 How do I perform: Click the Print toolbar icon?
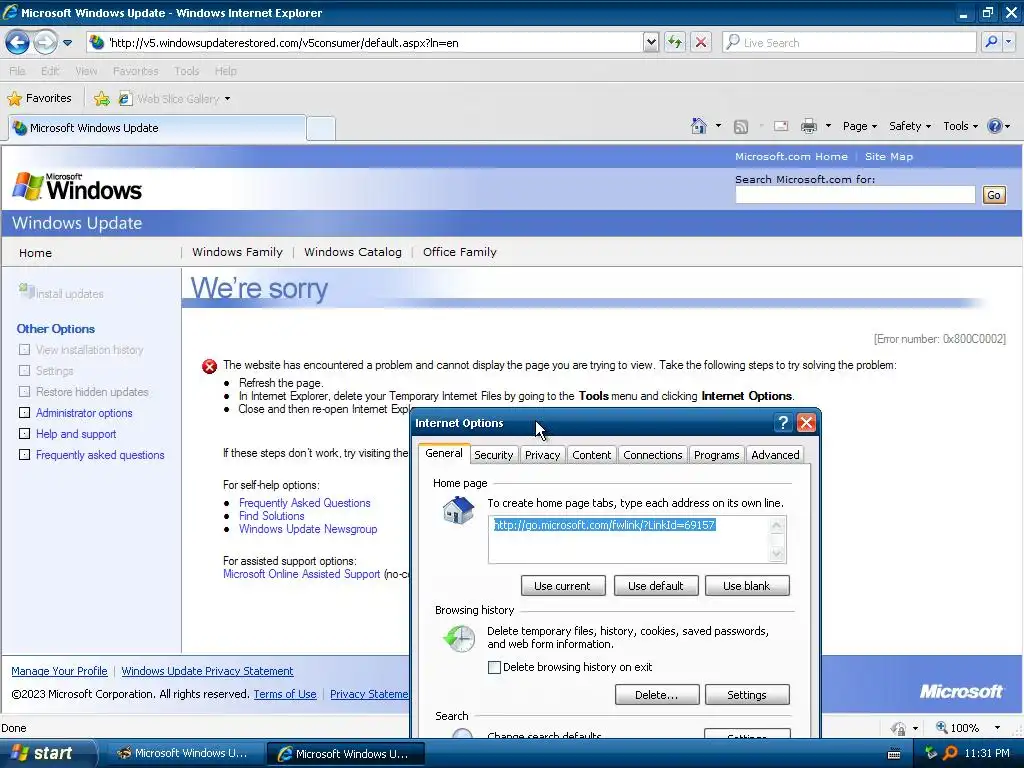click(808, 126)
